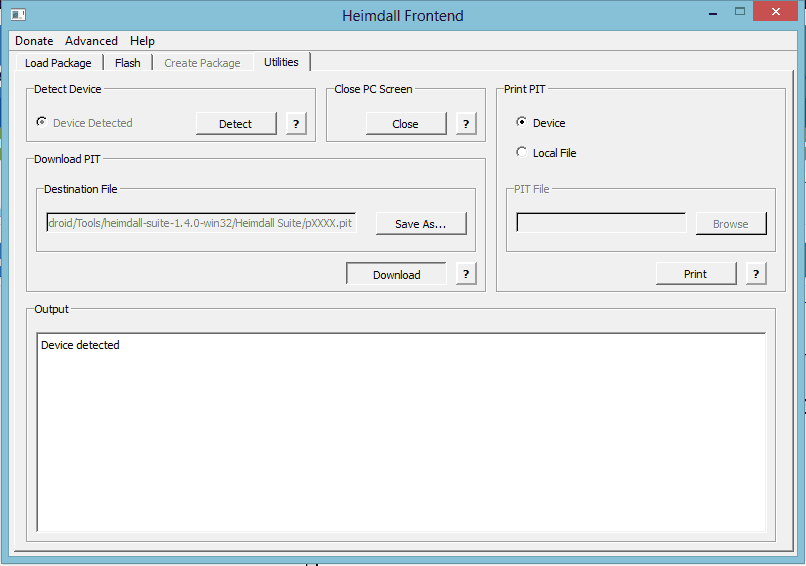Maximize the Heimdall Frontend window

click(740, 12)
